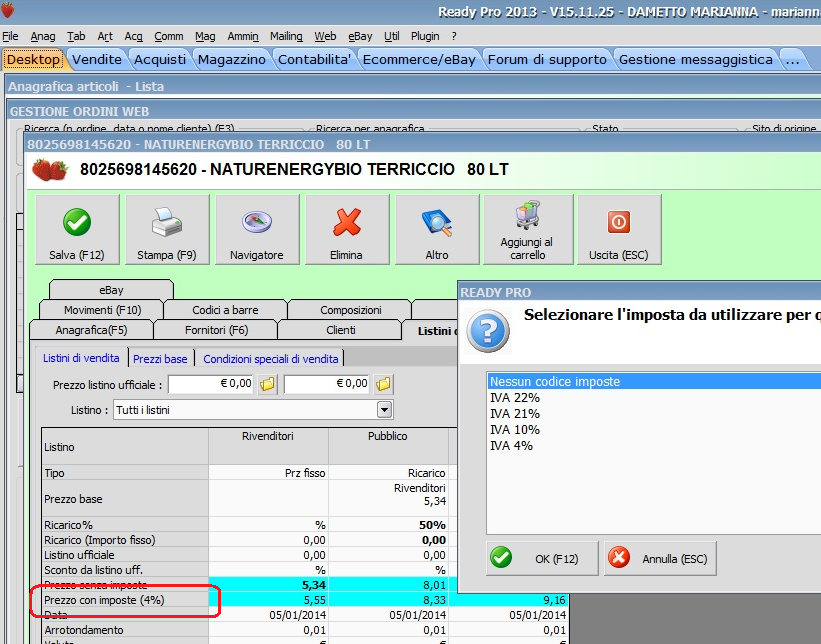This screenshot has width=821, height=644.
Task: Click the Uscita (ESC) exit button
Action: (x=619, y=229)
